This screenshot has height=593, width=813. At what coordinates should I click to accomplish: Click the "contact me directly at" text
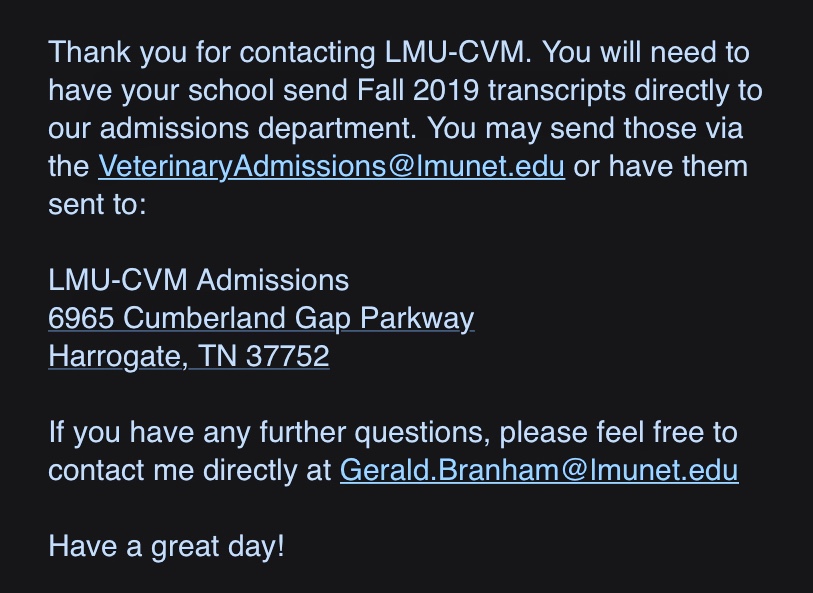190,471
